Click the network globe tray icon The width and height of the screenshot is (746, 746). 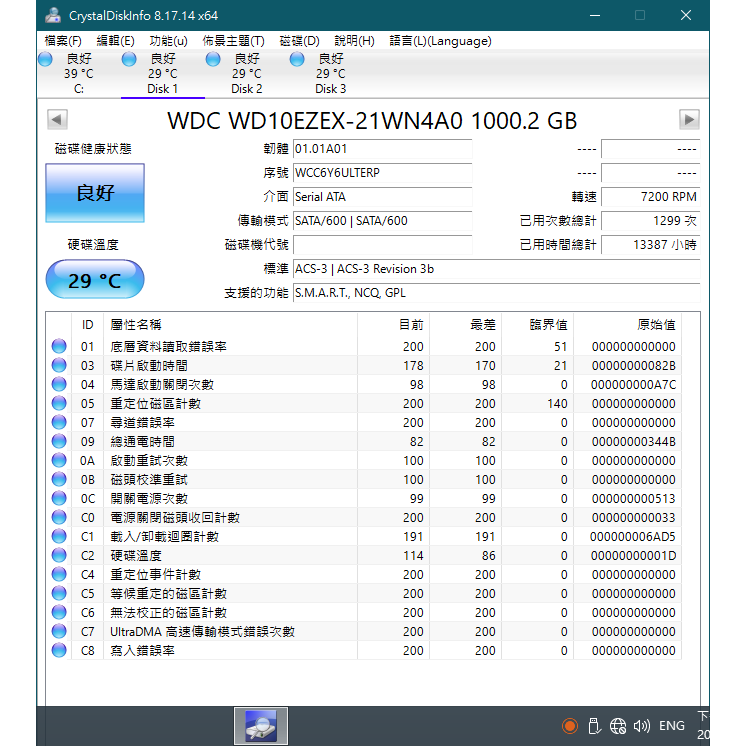(618, 726)
